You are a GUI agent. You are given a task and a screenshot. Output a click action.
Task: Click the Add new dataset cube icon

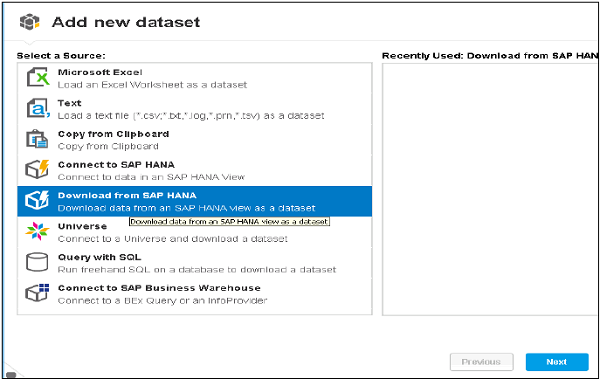point(29,22)
